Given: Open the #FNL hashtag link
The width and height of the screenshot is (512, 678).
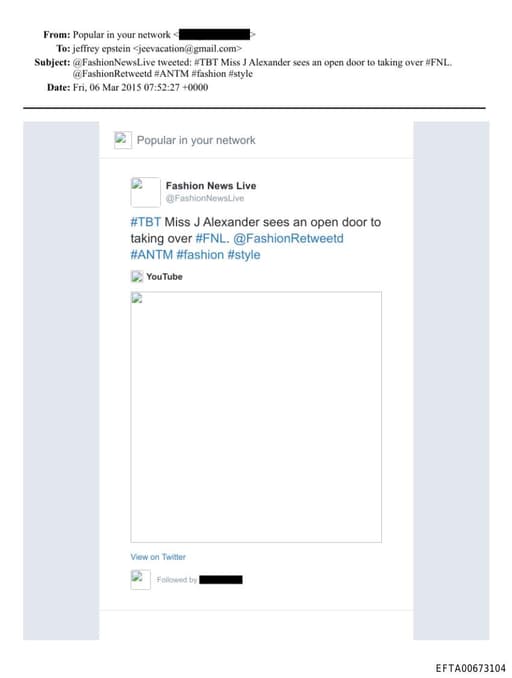Looking at the screenshot, I should (212, 238).
